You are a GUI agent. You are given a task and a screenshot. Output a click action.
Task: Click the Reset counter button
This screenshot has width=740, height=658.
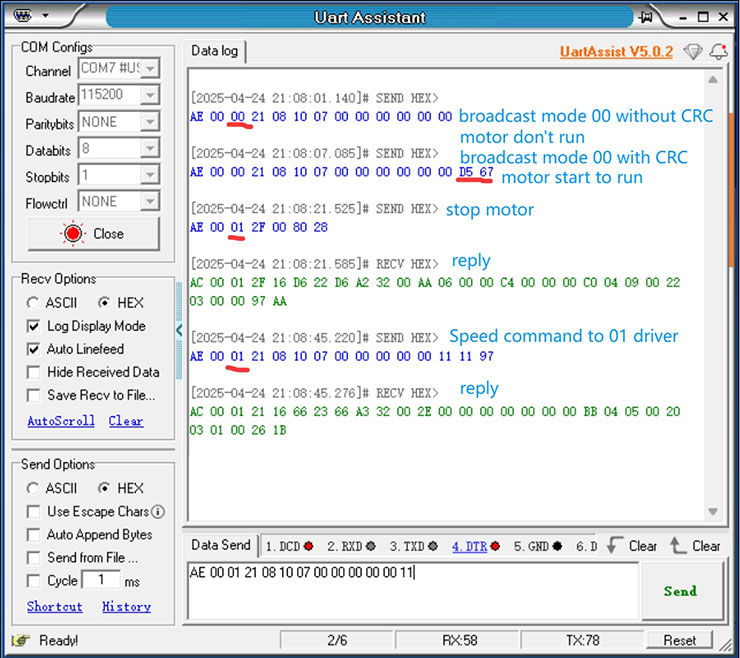(x=679, y=641)
